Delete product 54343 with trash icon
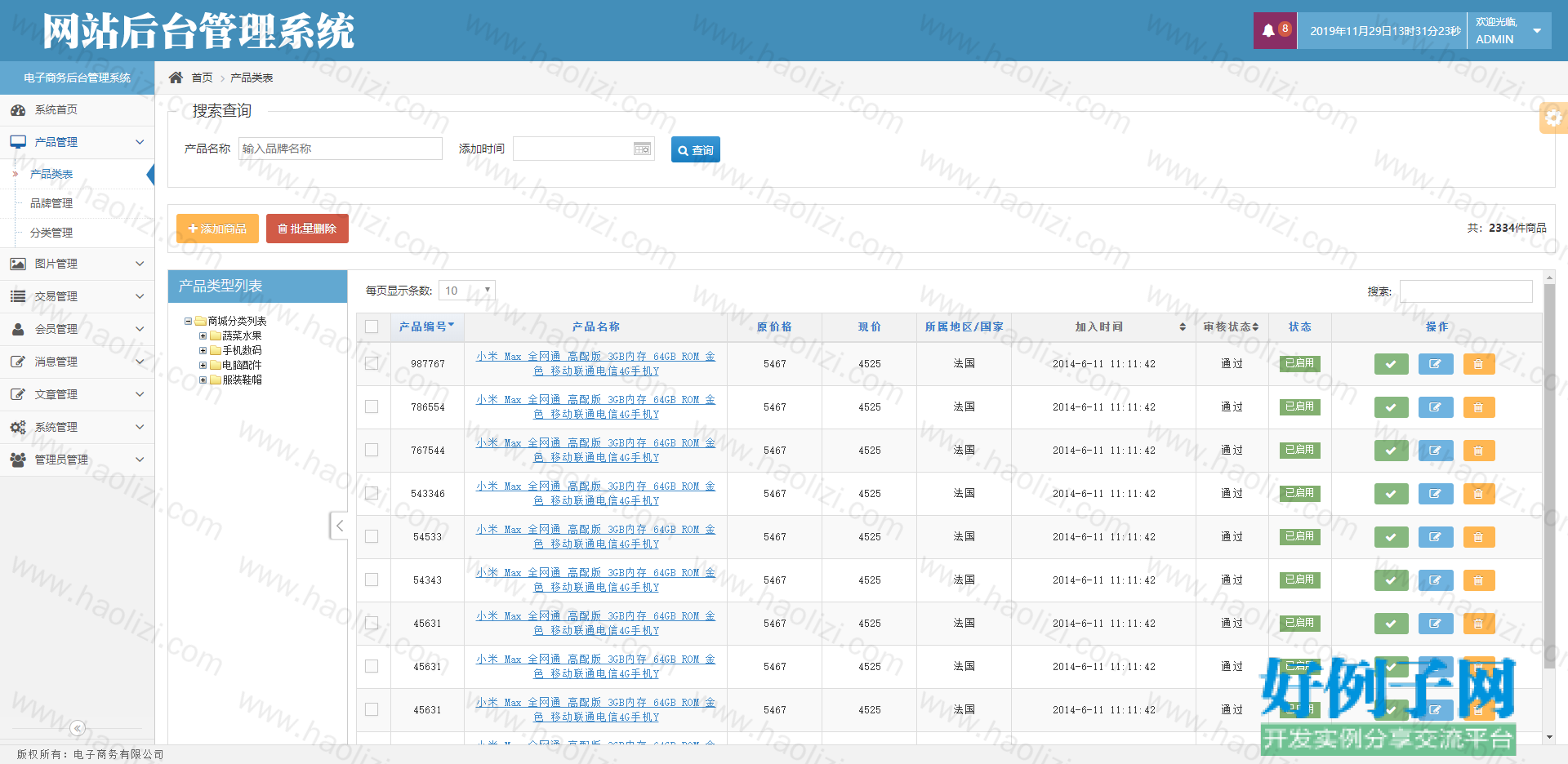This screenshot has width=1568, height=764. pyautogui.click(x=1478, y=580)
